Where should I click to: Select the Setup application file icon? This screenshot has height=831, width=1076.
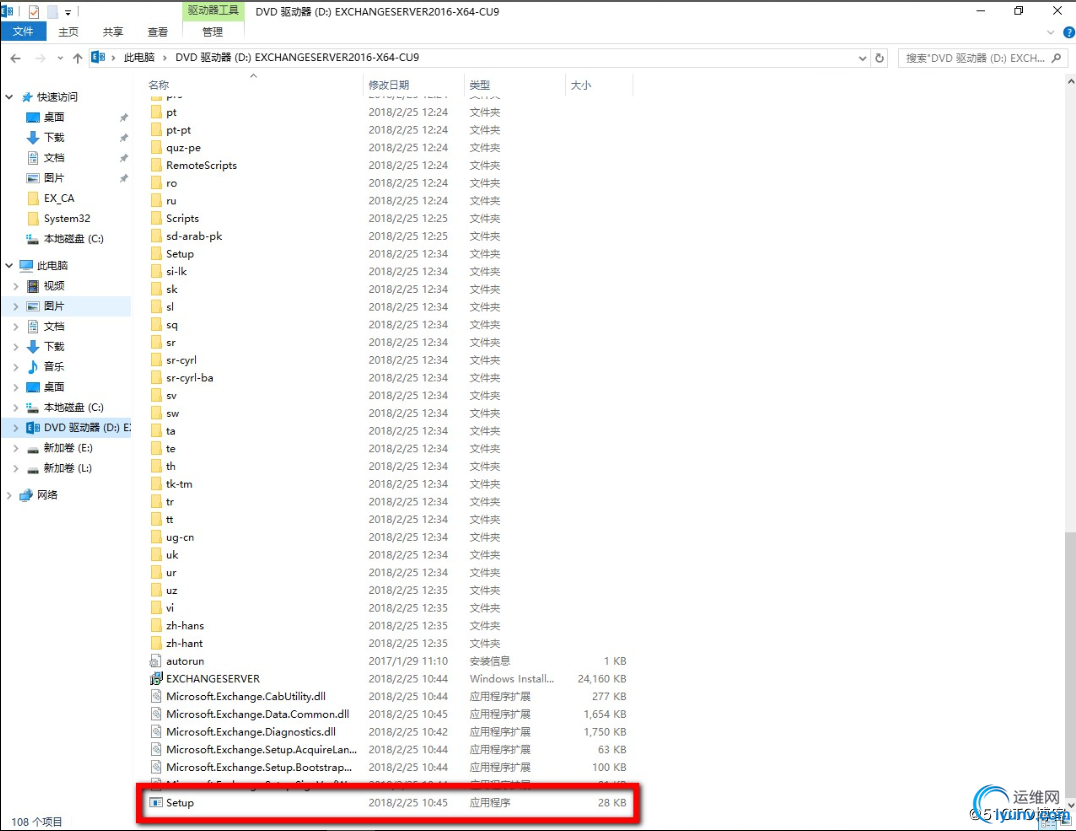(156, 802)
